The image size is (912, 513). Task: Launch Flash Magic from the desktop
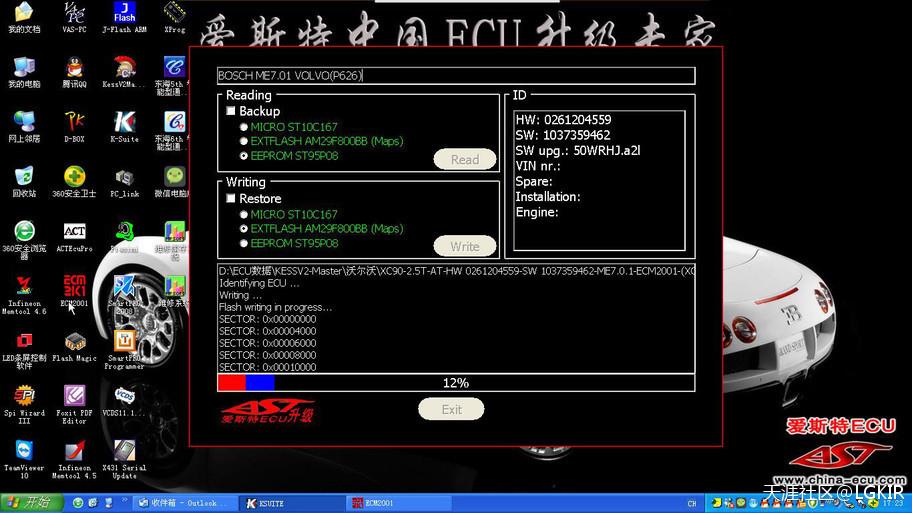coord(74,347)
